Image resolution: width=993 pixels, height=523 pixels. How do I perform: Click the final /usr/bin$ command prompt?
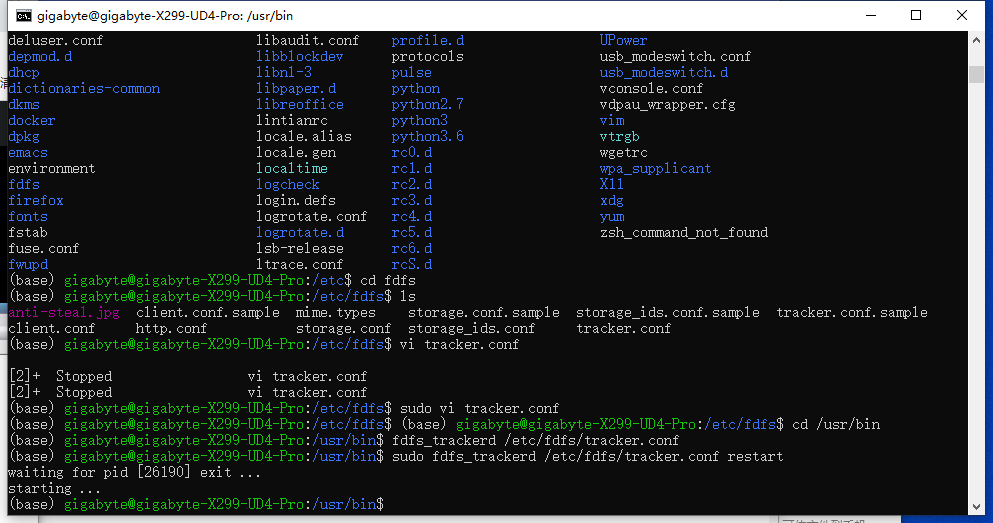click(x=196, y=504)
